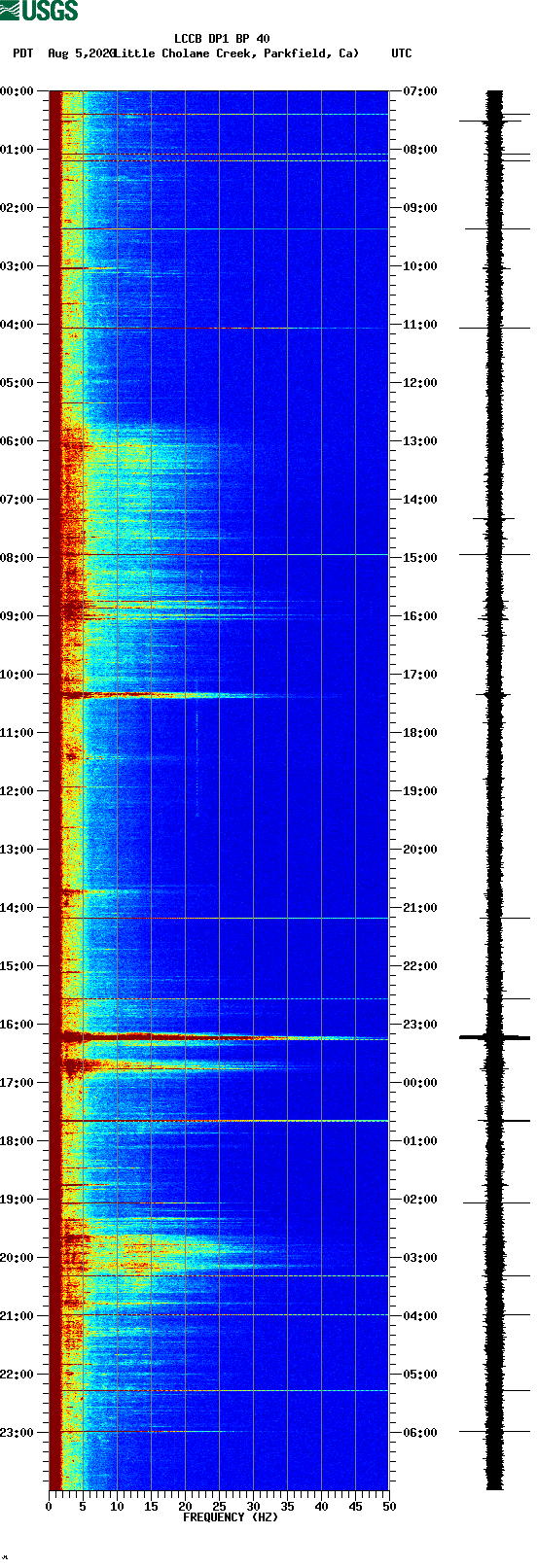Click the 00:00 label on PDT axis
Screen dimensions: 537x1568
pos(18,91)
